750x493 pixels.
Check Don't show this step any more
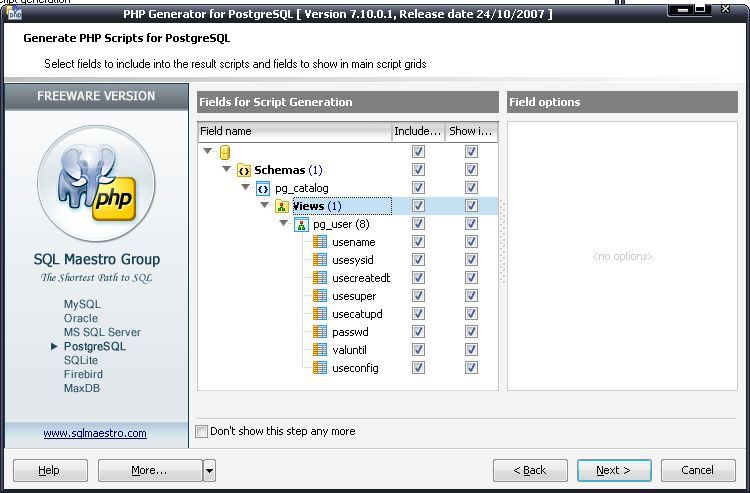click(202, 431)
